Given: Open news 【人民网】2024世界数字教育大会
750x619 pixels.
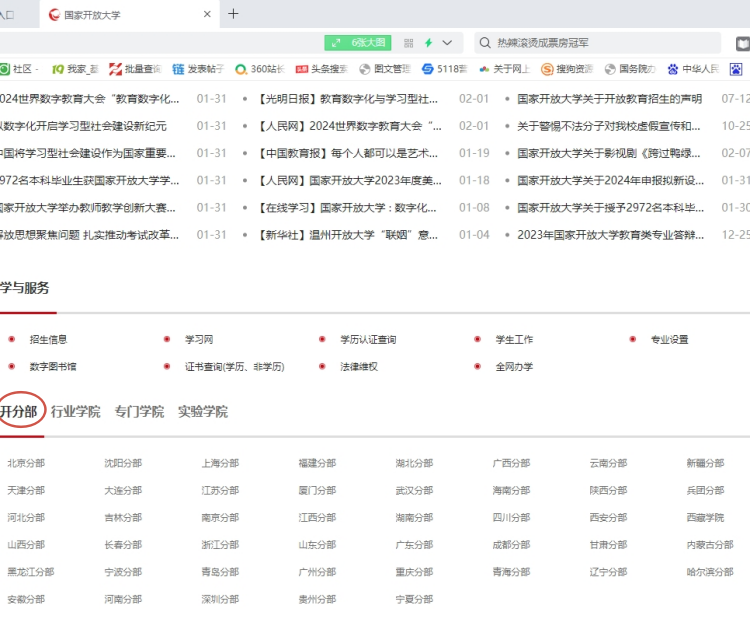Looking at the screenshot, I should [349, 126].
